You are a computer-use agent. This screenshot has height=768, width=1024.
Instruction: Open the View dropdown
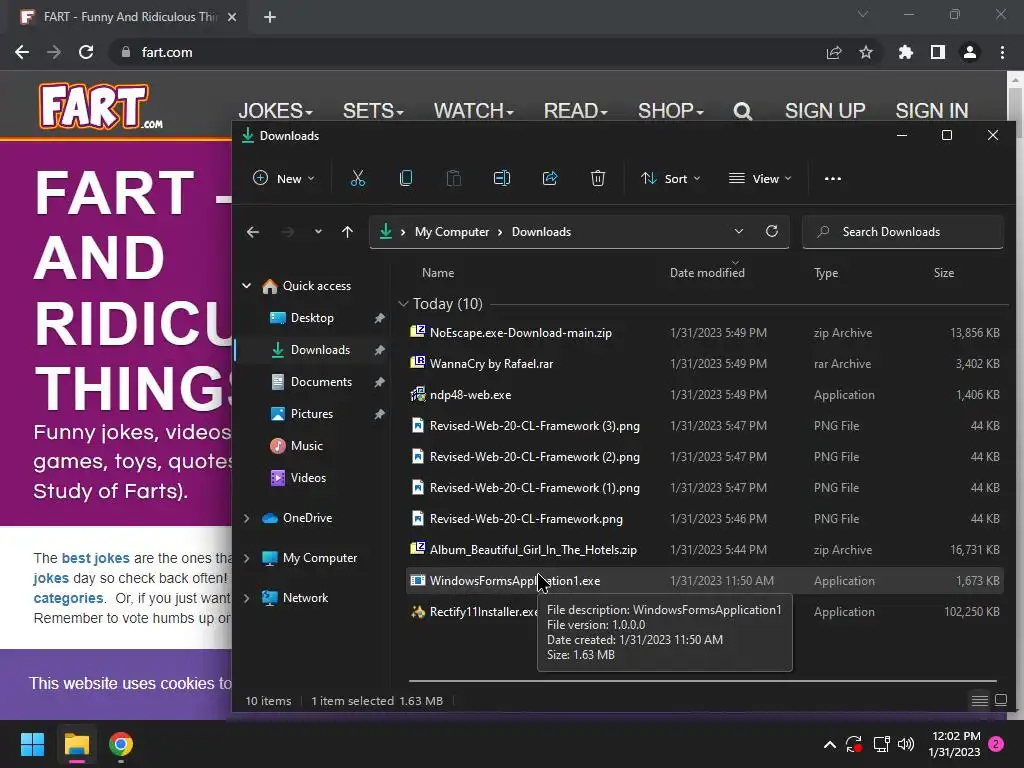(760, 178)
